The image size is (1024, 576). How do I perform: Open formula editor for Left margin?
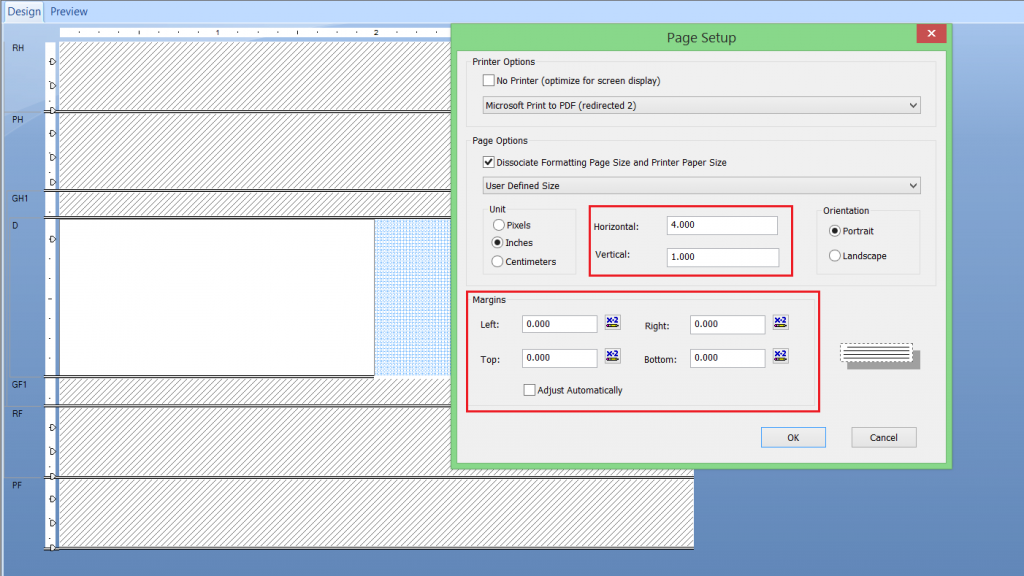[611, 323]
